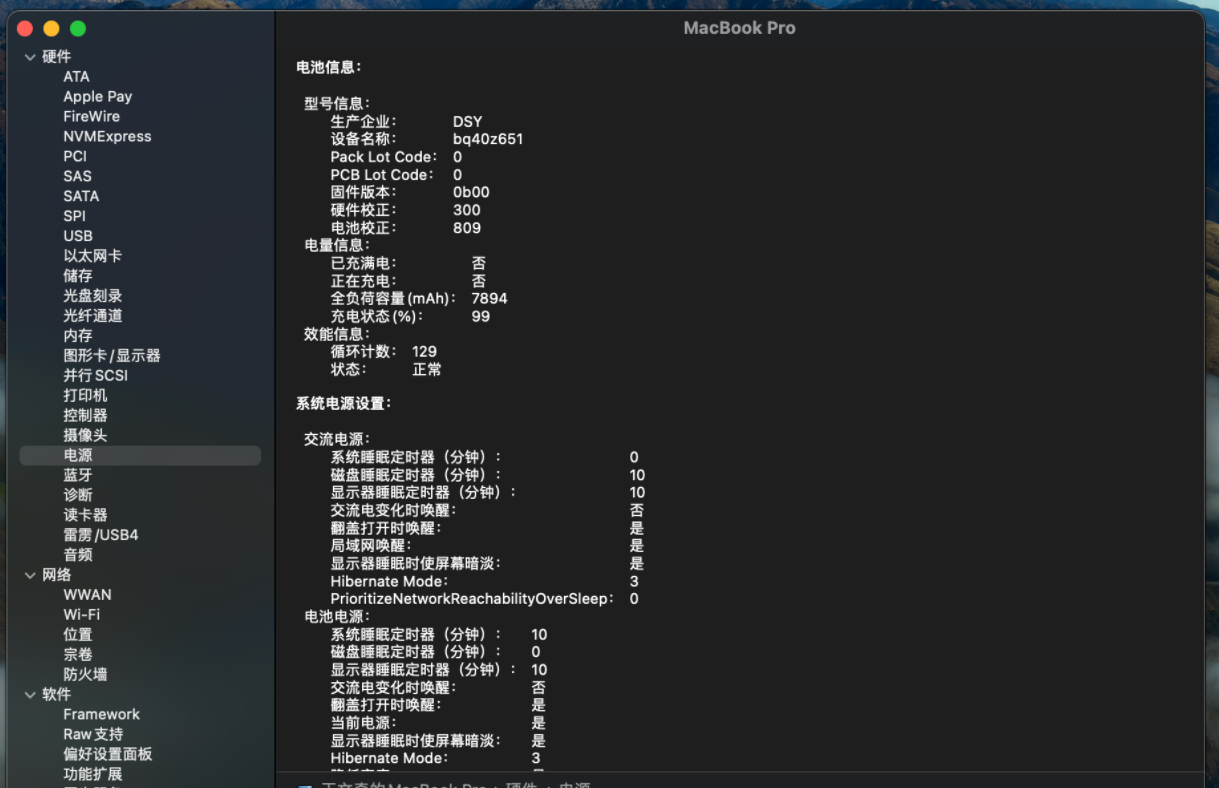This screenshot has height=788, width=1219.
Task: Open the 防火墙 entry
Action: click(85, 675)
